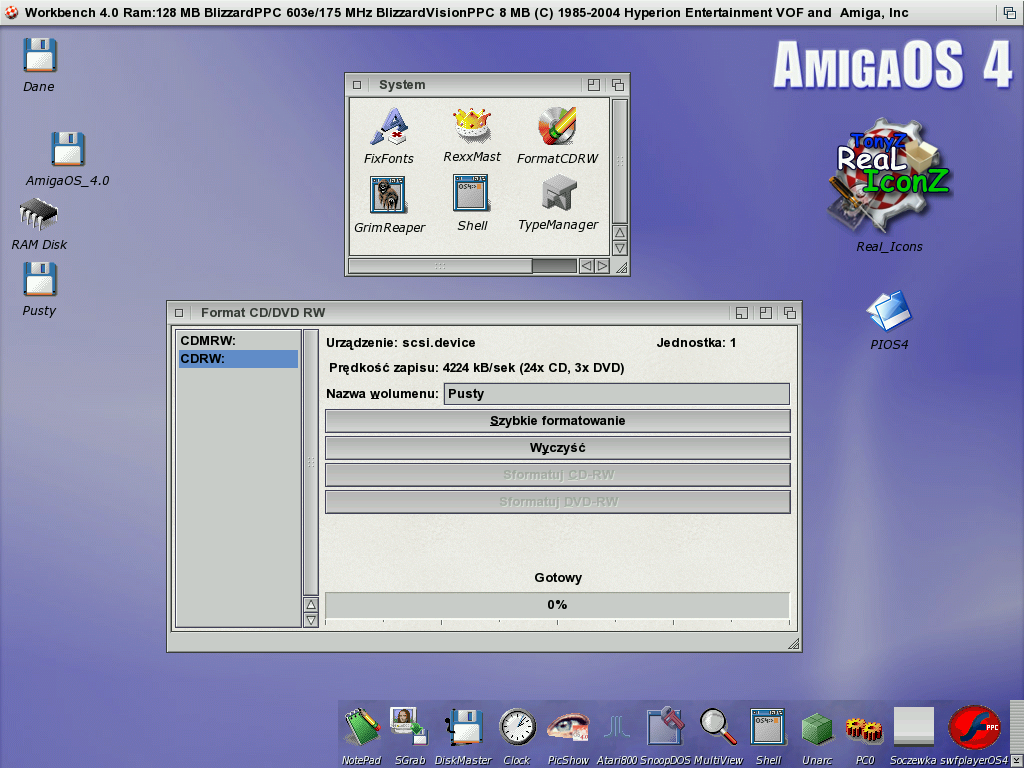This screenshot has height=768, width=1024.
Task: Click the 'Prędkość zapisu' speed text
Action: click(477, 368)
